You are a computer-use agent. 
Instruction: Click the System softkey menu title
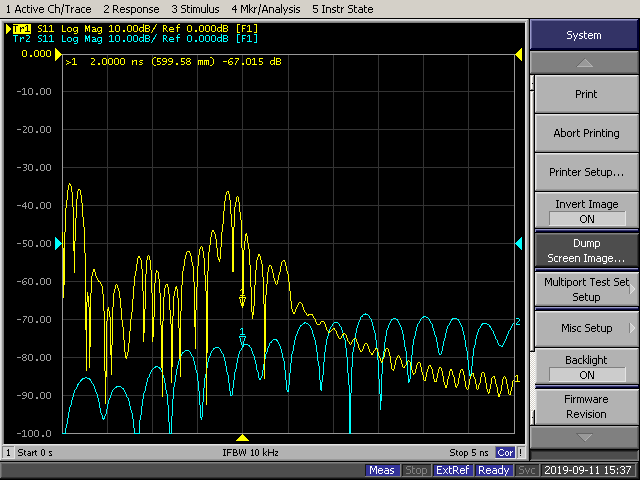pyautogui.click(x=584, y=35)
